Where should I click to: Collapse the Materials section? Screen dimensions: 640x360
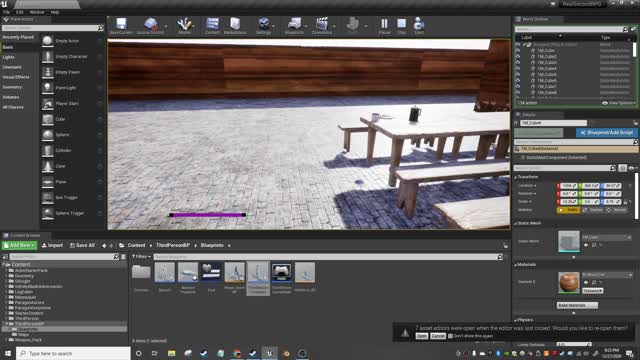tap(516, 264)
